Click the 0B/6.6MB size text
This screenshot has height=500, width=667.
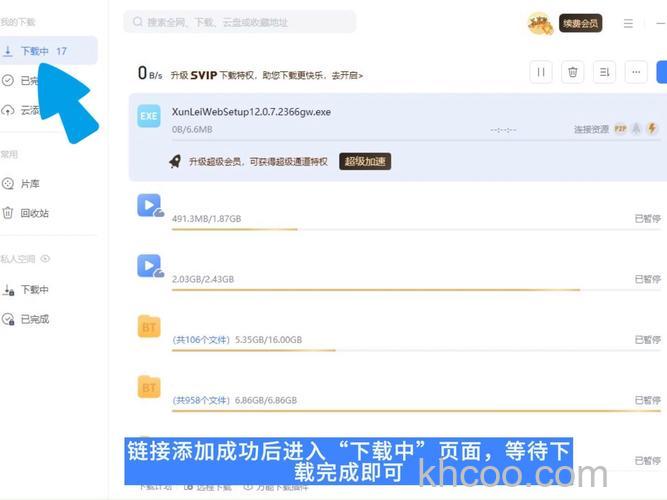click(x=192, y=129)
